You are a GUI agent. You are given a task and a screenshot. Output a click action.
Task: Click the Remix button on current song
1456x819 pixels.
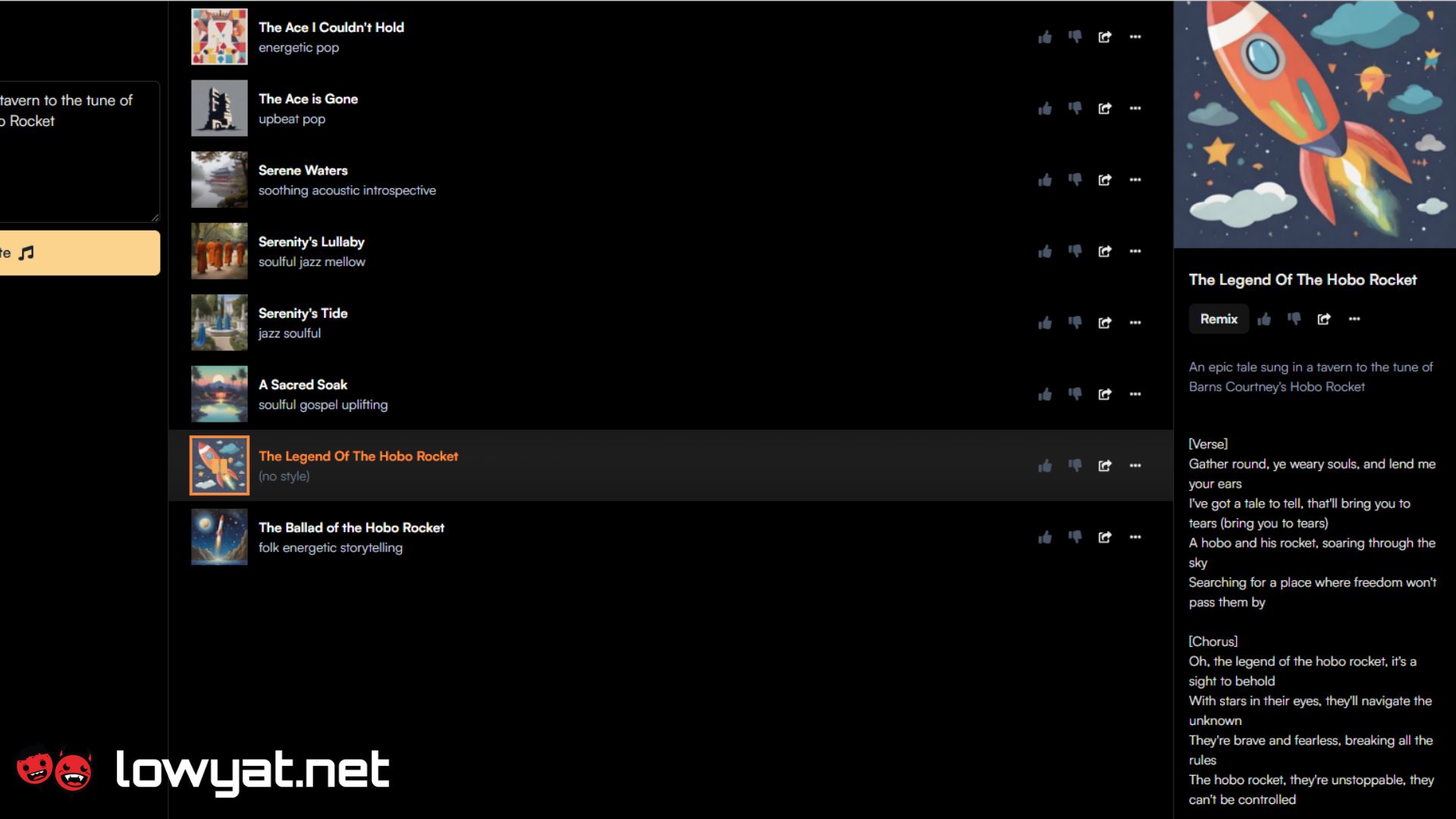pos(1217,319)
